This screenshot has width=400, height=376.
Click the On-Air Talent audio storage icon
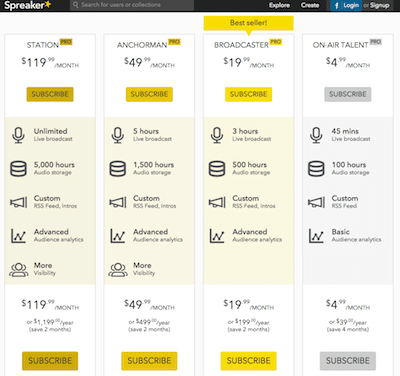tap(316, 169)
